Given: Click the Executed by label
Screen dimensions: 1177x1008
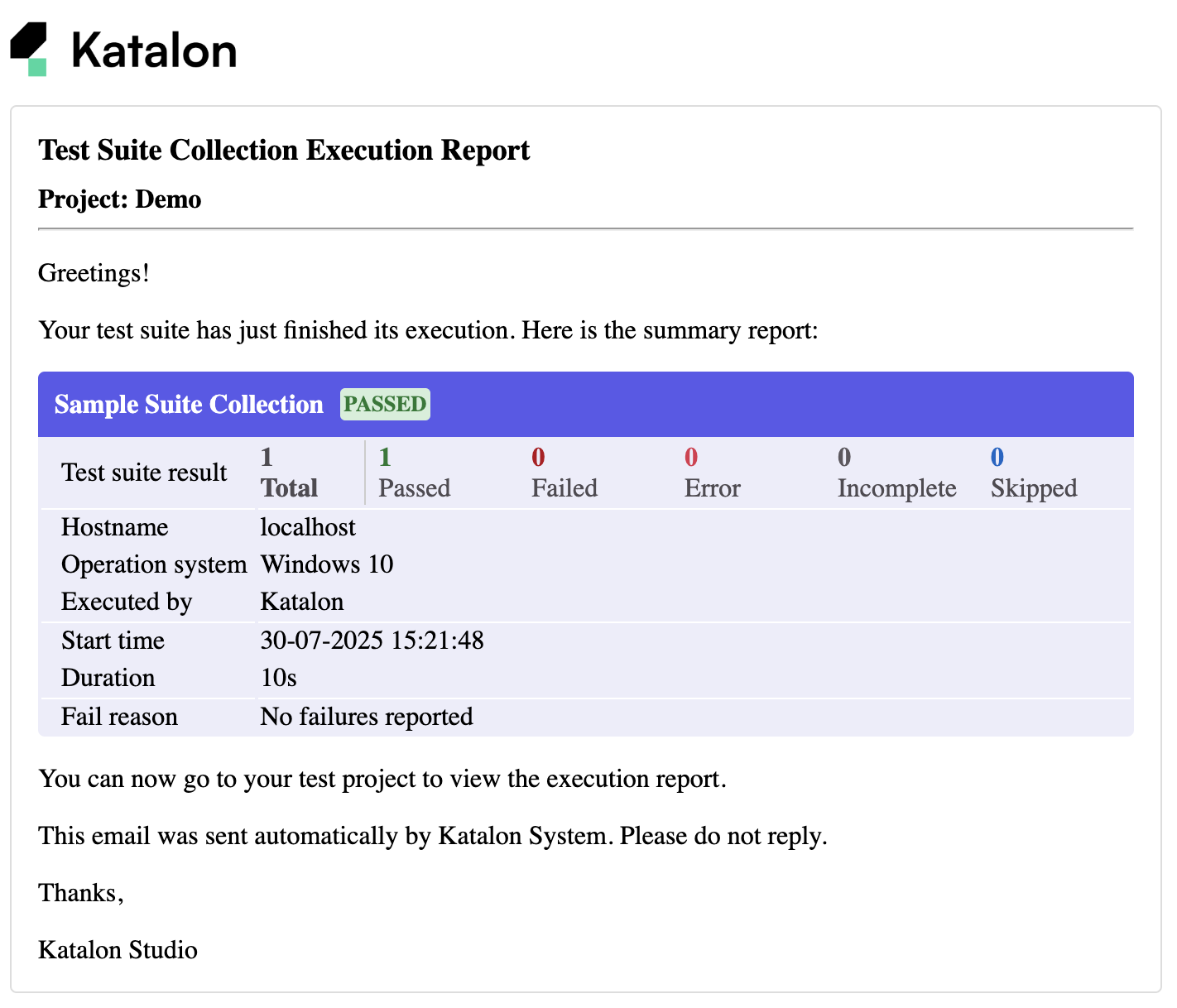Looking at the screenshot, I should (x=127, y=602).
